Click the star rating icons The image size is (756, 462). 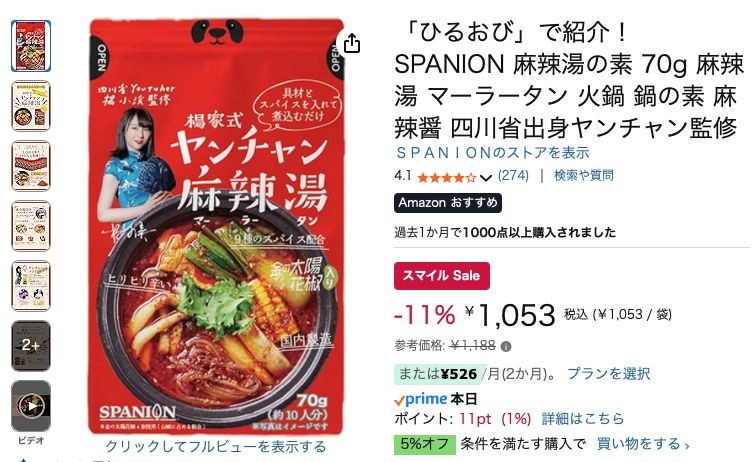(x=446, y=177)
